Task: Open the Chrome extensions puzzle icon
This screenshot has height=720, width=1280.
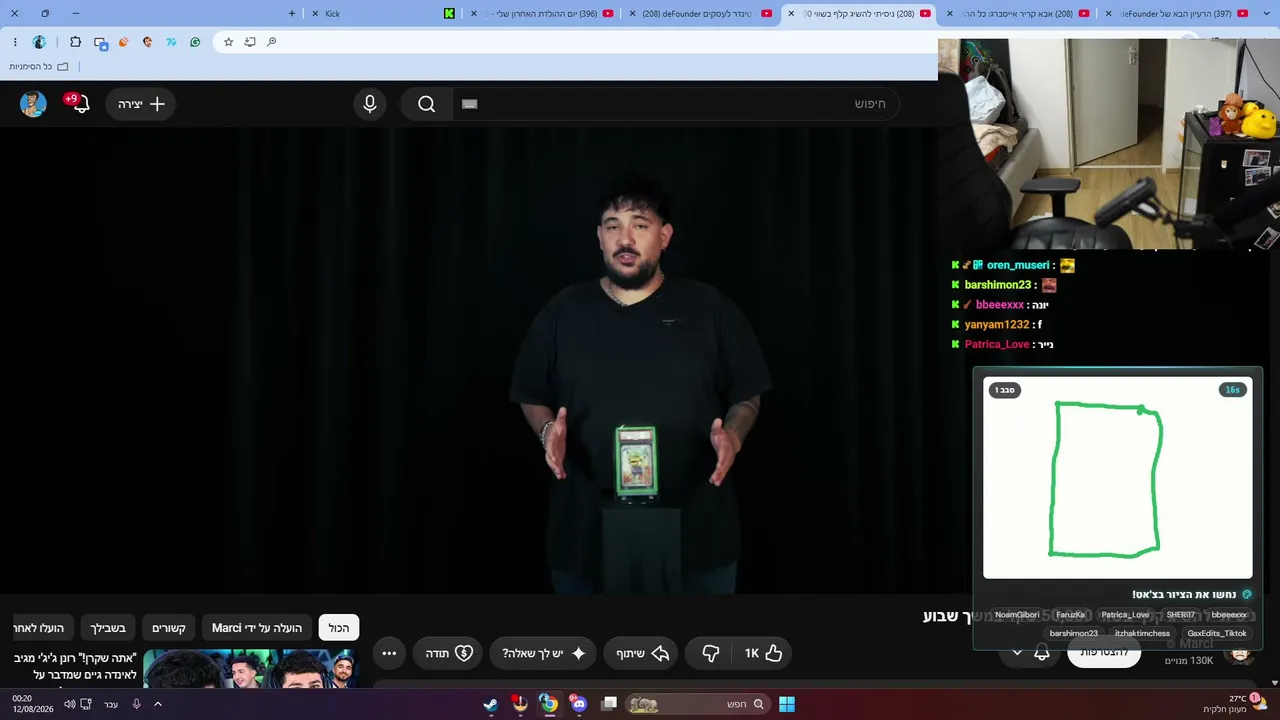Action: tap(75, 42)
